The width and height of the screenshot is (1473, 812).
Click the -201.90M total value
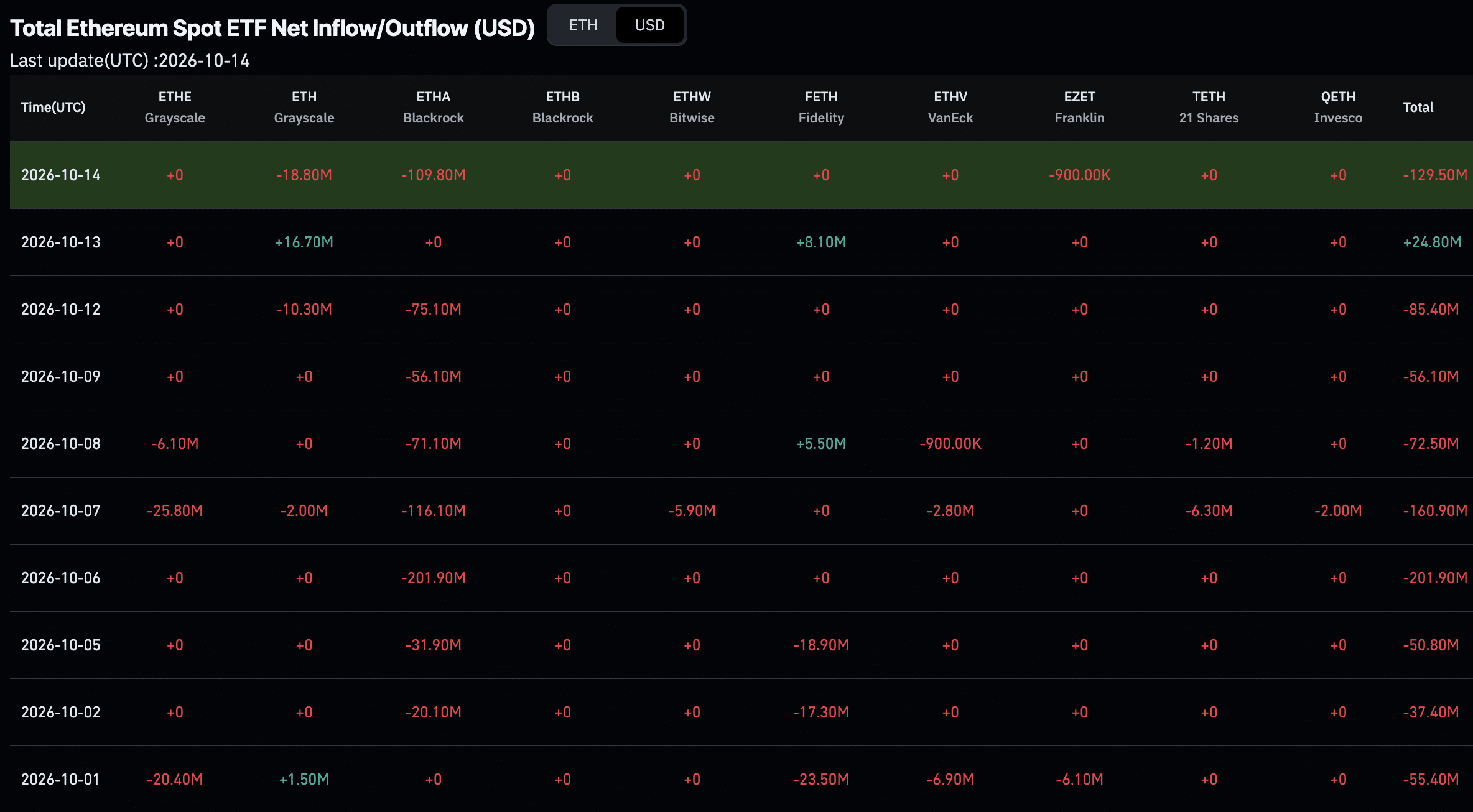click(x=1435, y=578)
